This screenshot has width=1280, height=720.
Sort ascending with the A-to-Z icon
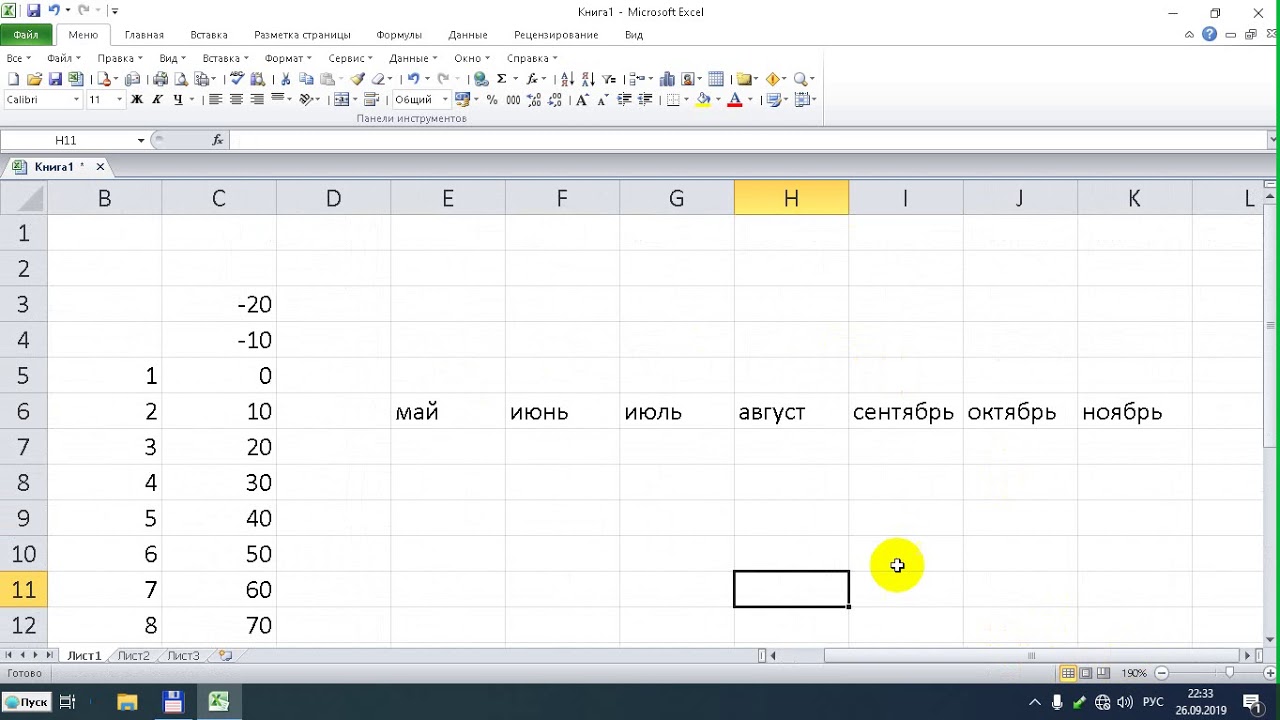point(567,79)
